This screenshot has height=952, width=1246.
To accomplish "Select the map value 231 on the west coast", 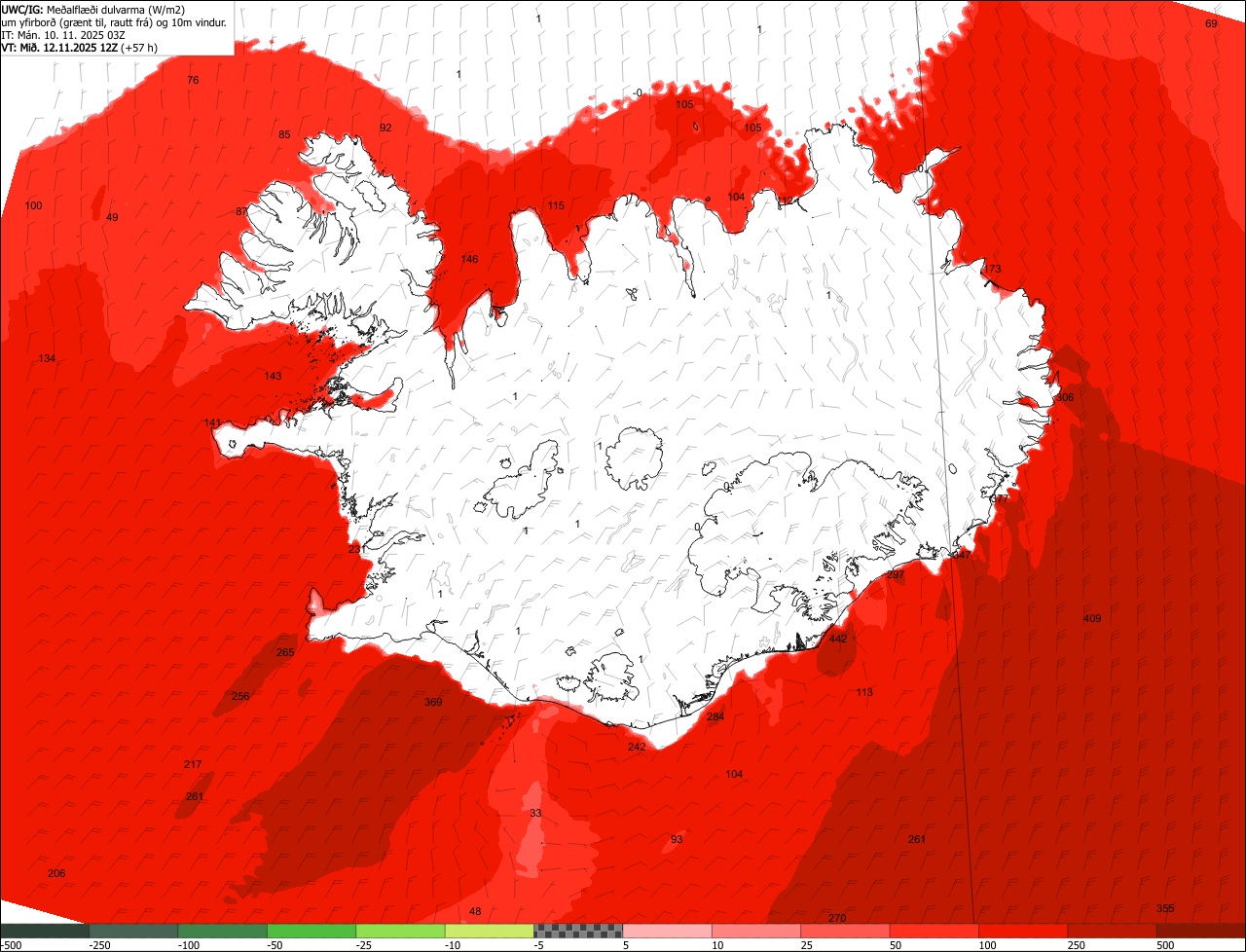I will point(358,549).
